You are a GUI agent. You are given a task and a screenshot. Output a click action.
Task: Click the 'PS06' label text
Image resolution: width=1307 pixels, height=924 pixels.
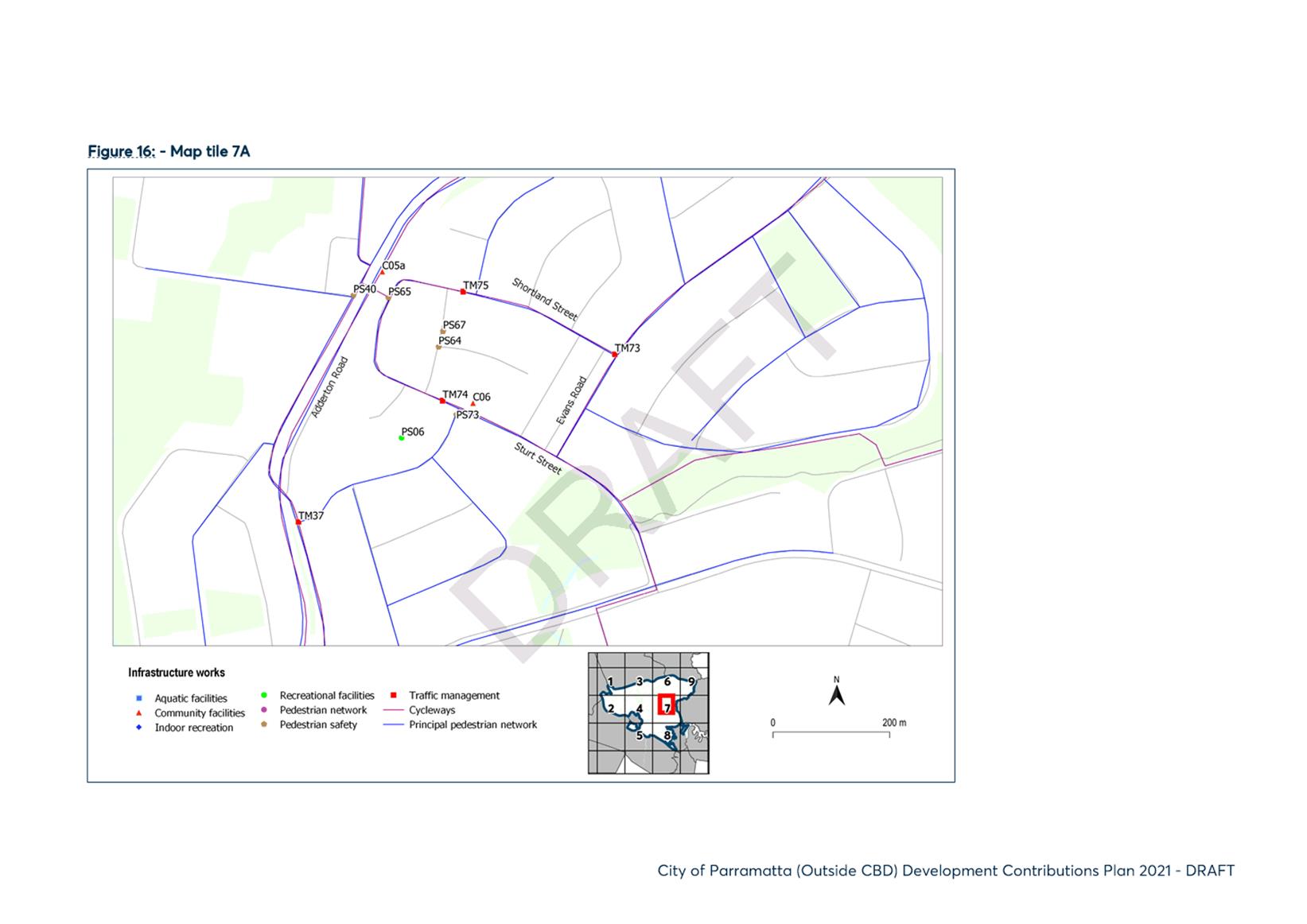pyautogui.click(x=413, y=432)
